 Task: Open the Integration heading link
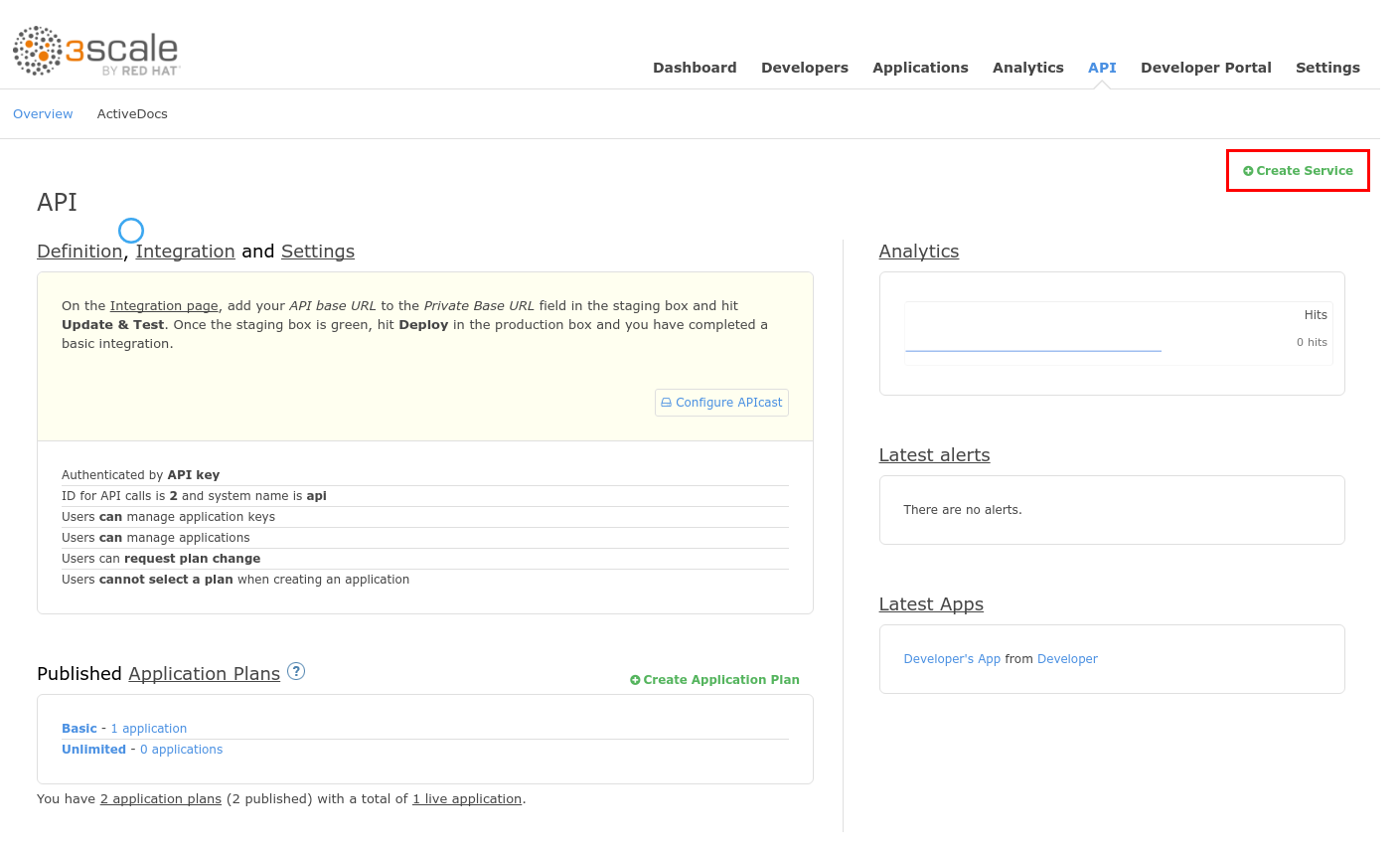tap(185, 252)
